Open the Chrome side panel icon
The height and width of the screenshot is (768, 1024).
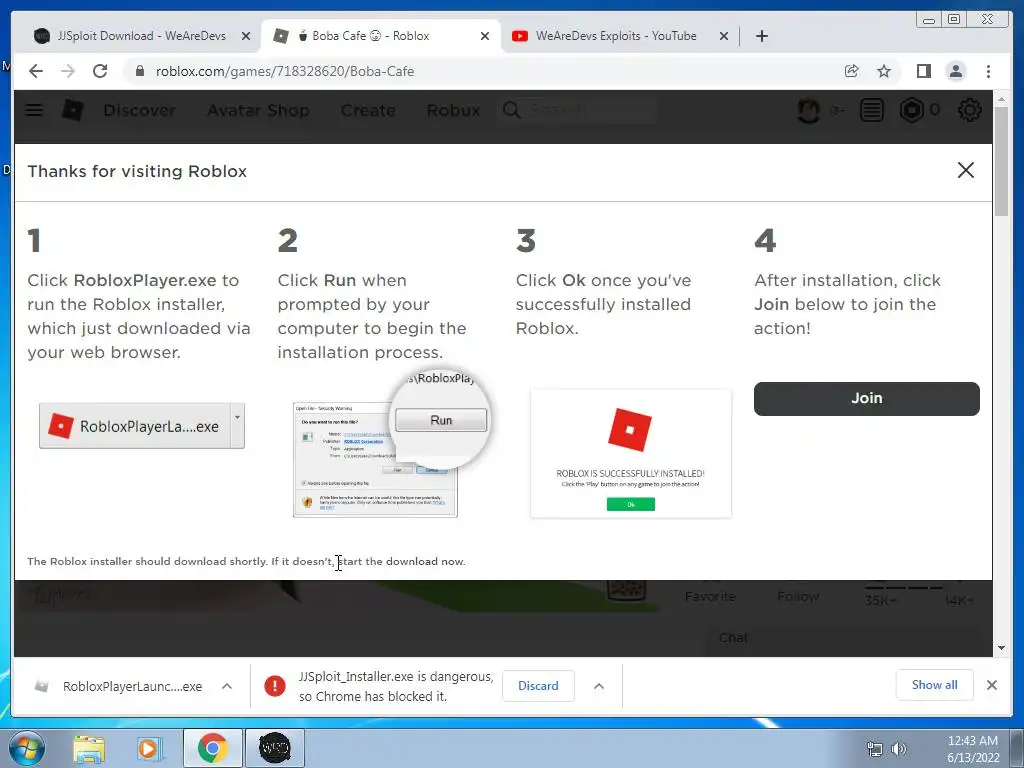pyautogui.click(x=923, y=71)
